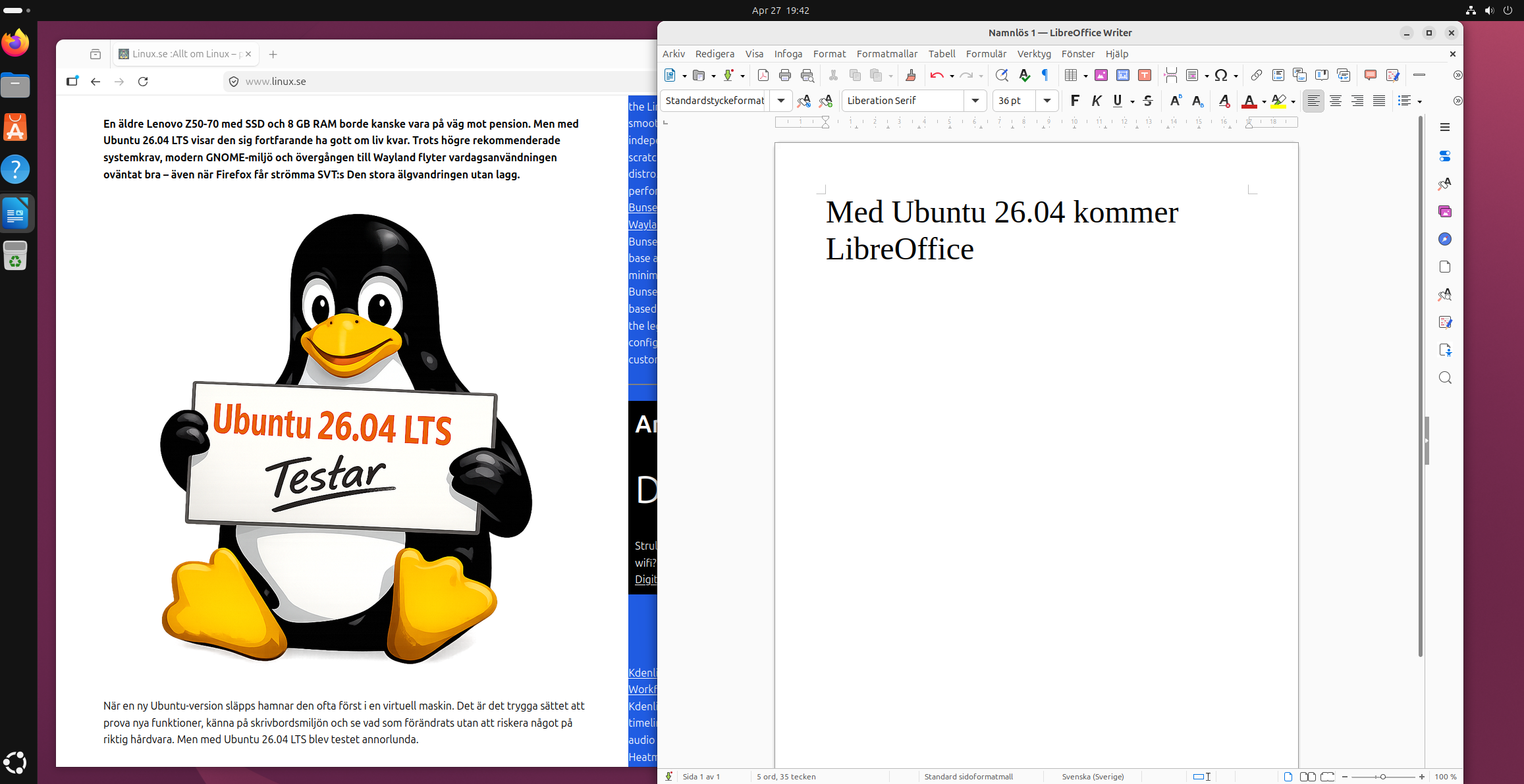Open the Formatmallar menu

(x=886, y=54)
